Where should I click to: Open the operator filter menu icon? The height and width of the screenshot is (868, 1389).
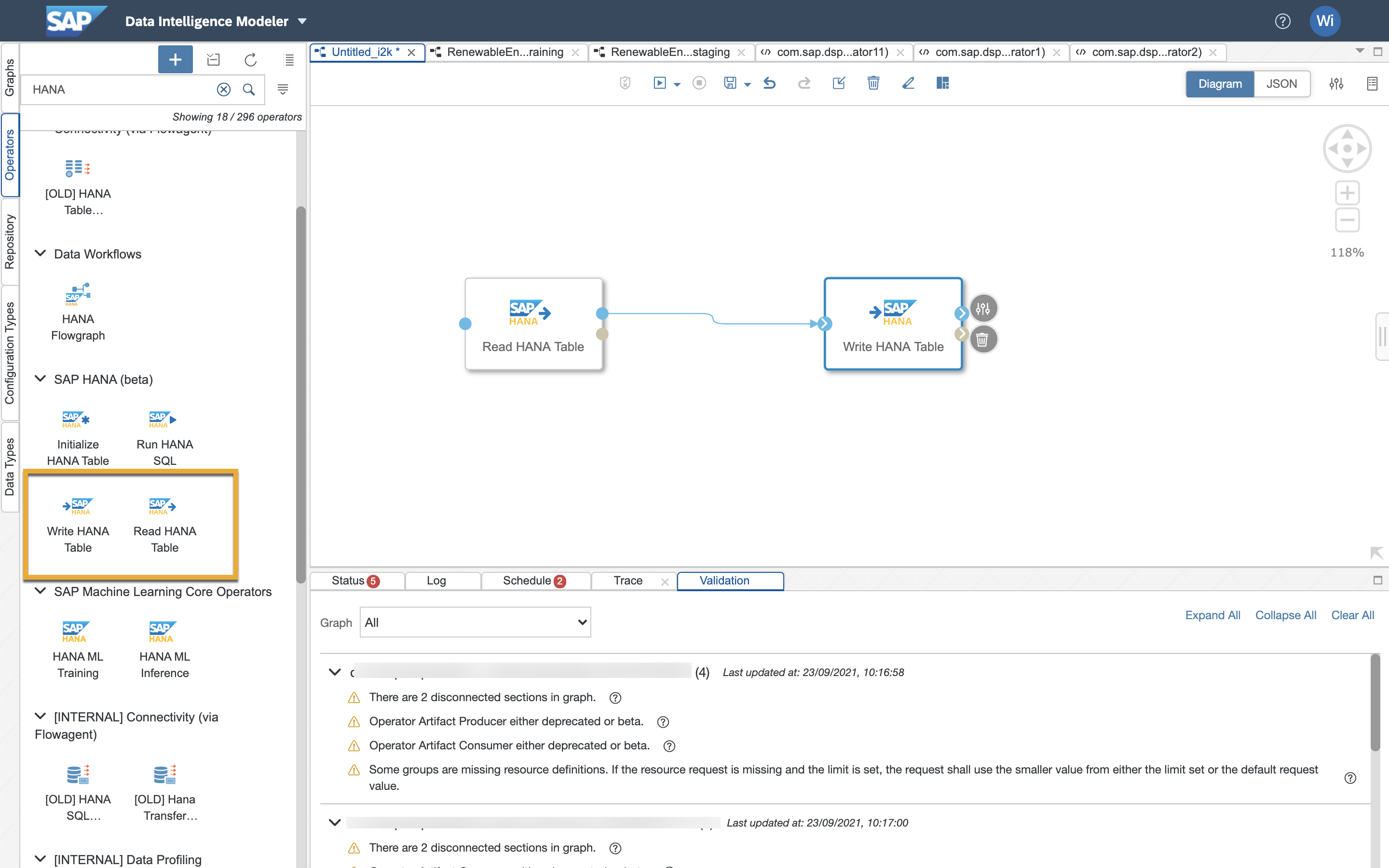(283, 90)
